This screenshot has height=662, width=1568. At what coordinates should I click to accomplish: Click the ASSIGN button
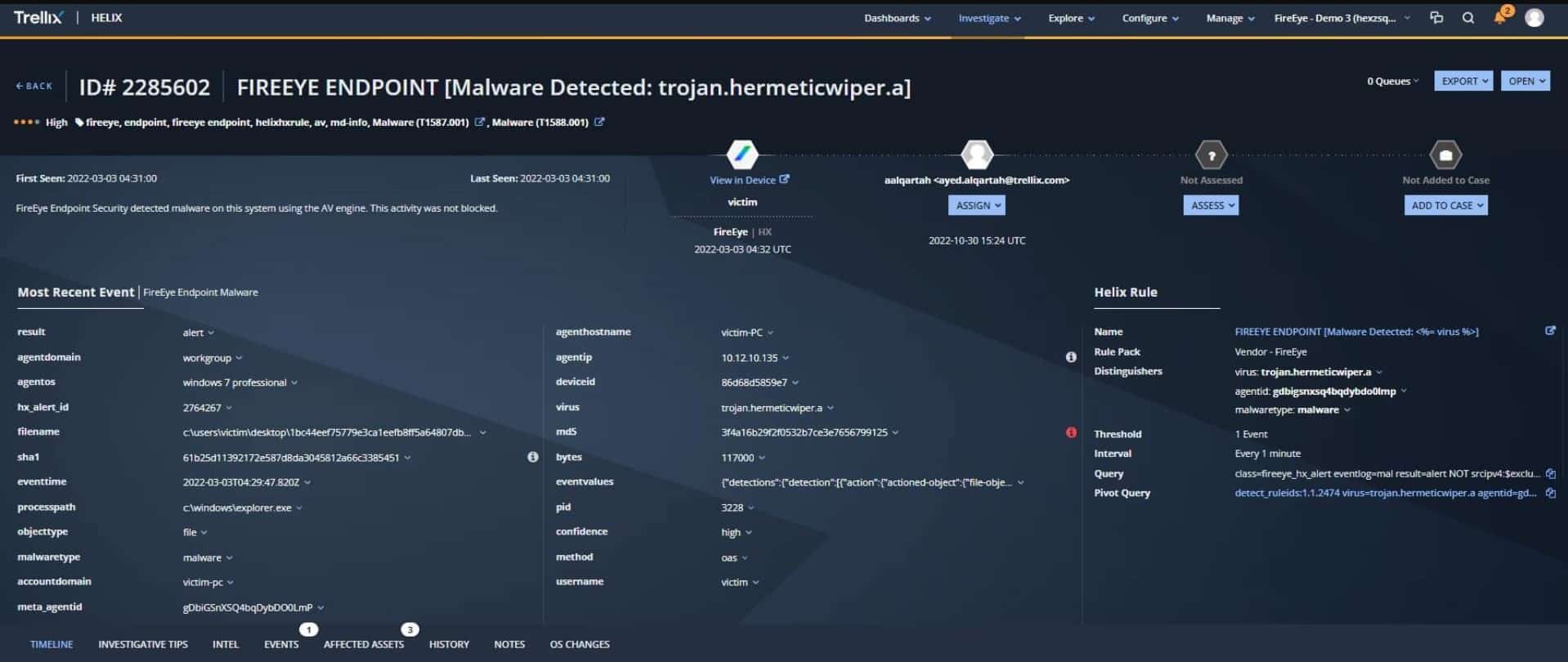pyautogui.click(x=977, y=205)
